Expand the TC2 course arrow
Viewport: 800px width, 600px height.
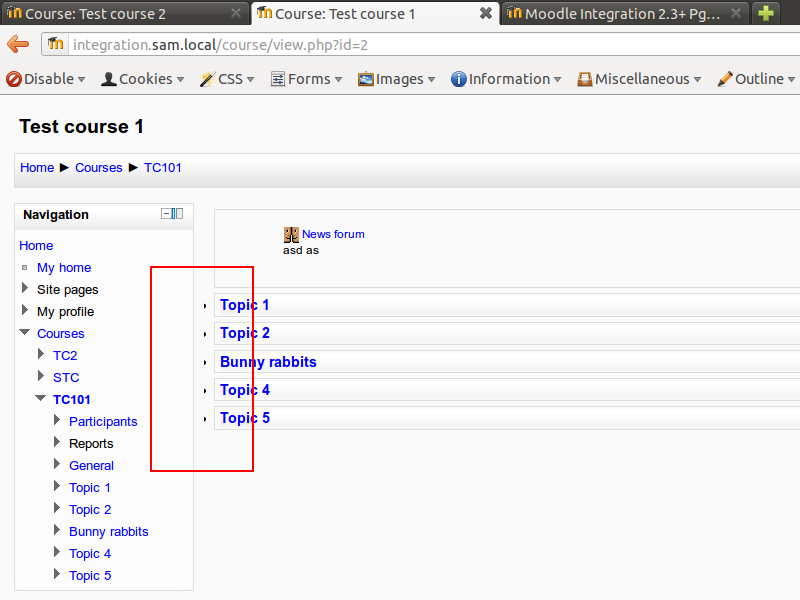(x=41, y=354)
